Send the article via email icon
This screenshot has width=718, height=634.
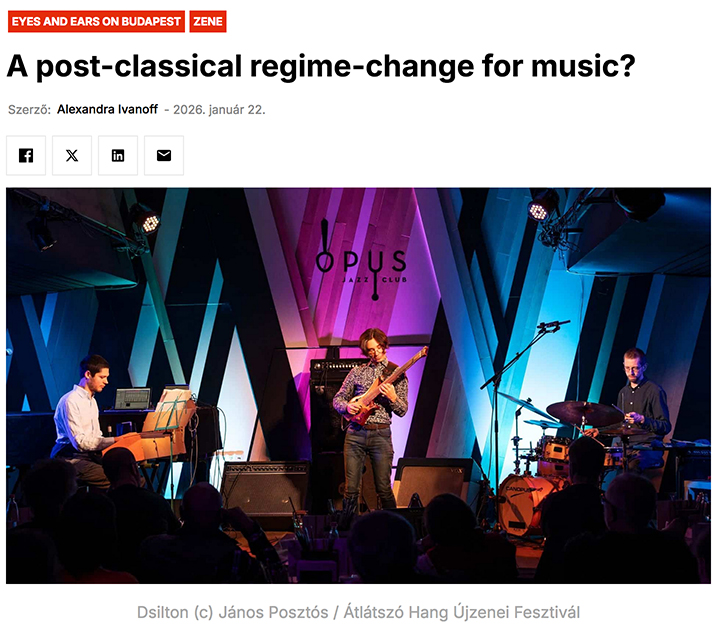(164, 155)
